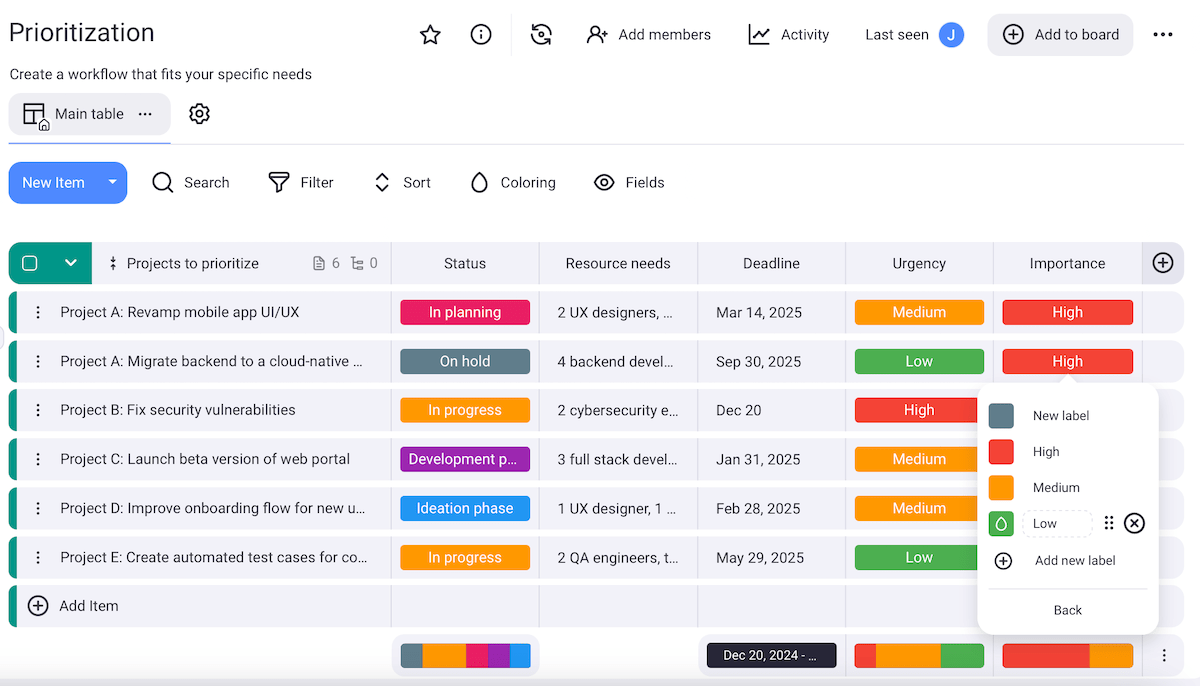Click the drag handle beside Low label
This screenshot has width=1200, height=686.
(x=1108, y=523)
